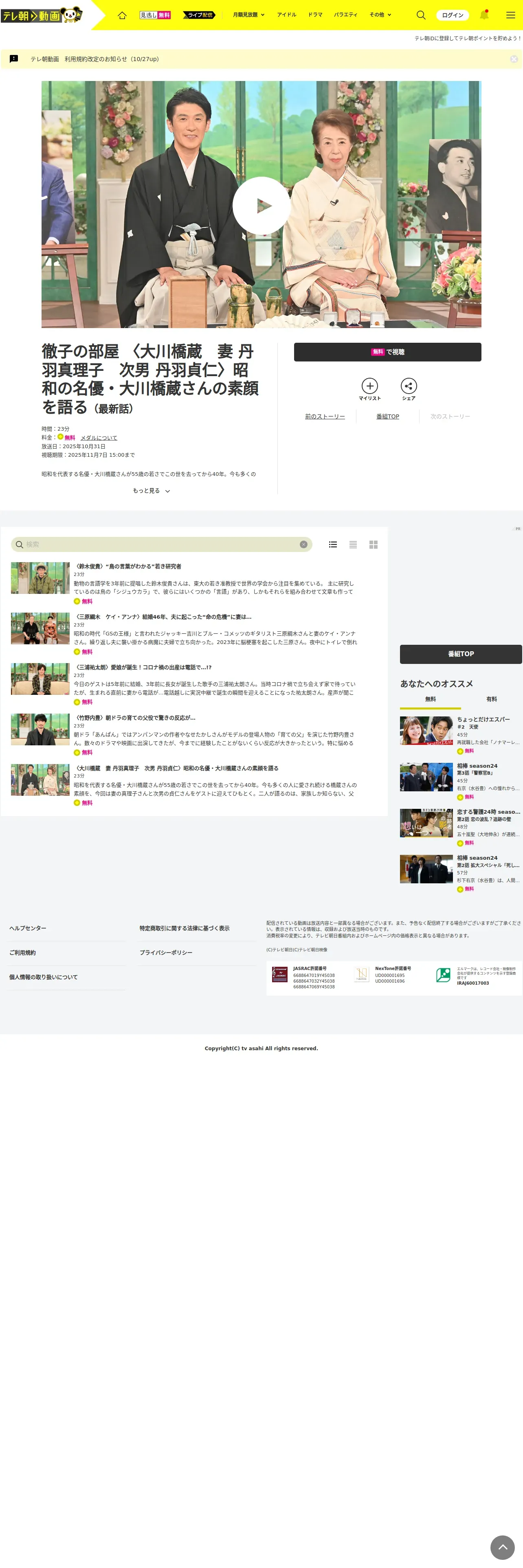Expand the 月額見放題 dropdown
This screenshot has height=1568, width=523.
(248, 15)
